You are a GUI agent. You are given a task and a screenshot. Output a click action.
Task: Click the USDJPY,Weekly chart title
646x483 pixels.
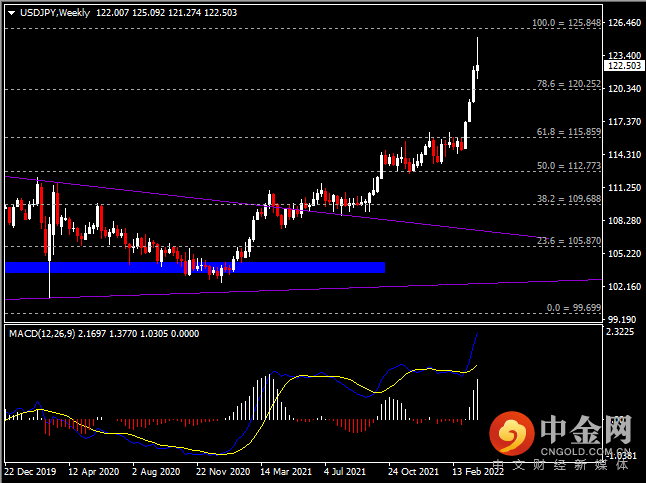tap(55, 13)
